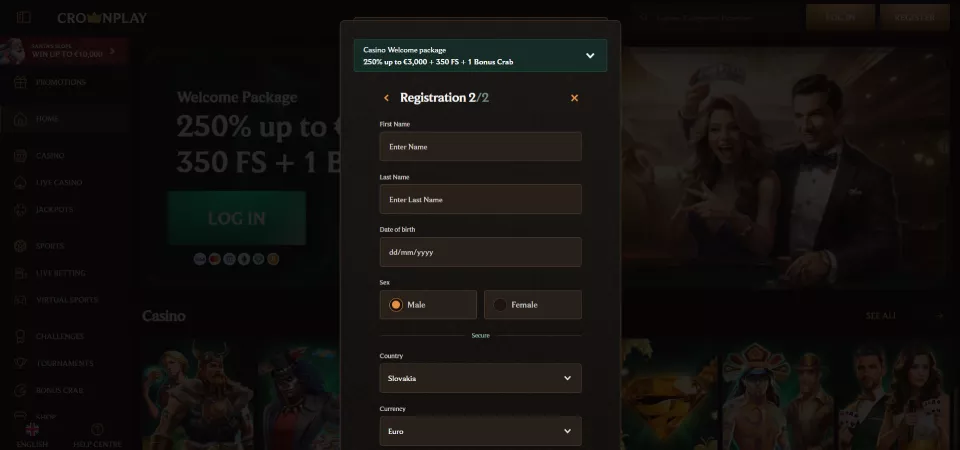Open Tournaments in the sidebar
960x450 pixels.
(64, 363)
